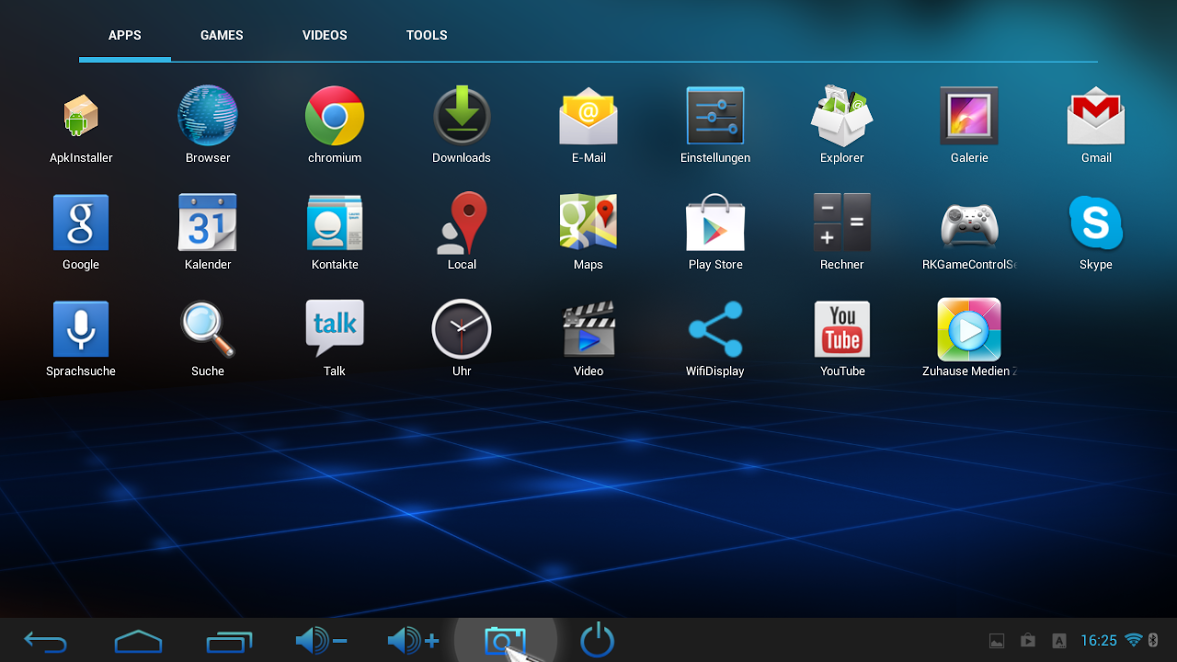
Task: Tap the power button in navigation bar
Action: [x=597, y=640]
